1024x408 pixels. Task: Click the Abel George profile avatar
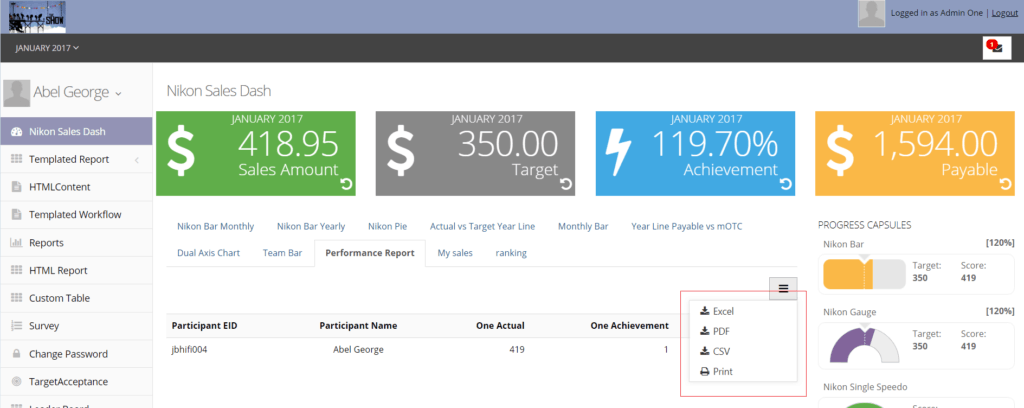16,93
